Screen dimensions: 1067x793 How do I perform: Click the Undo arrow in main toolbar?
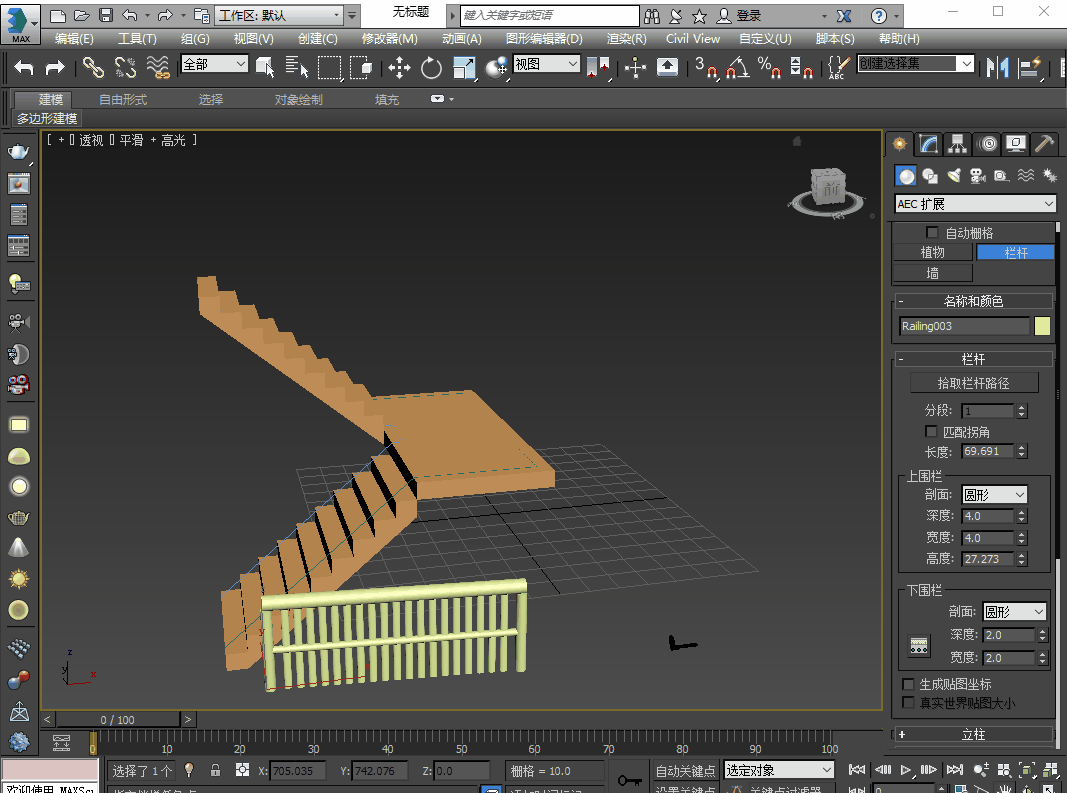pyautogui.click(x=24, y=67)
